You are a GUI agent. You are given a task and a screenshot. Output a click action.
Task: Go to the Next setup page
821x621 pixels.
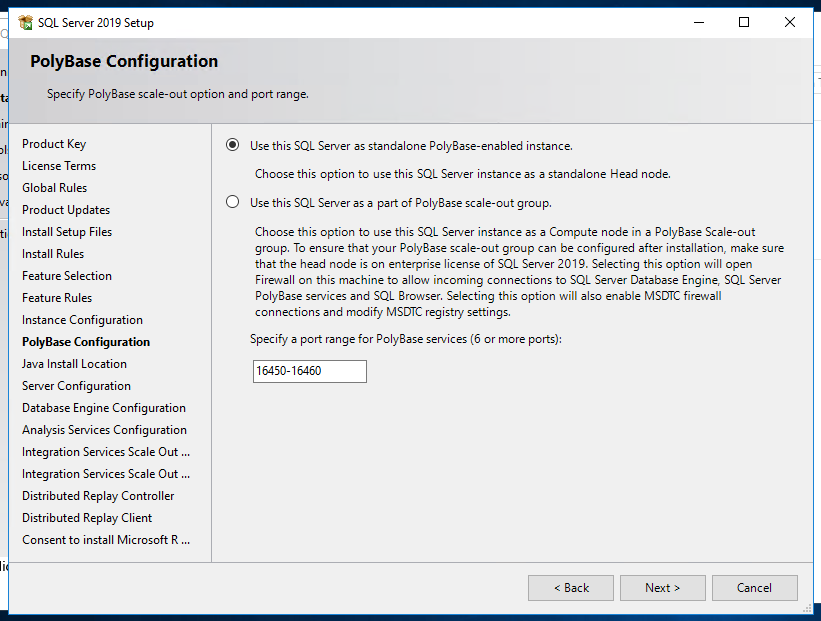tap(662, 588)
